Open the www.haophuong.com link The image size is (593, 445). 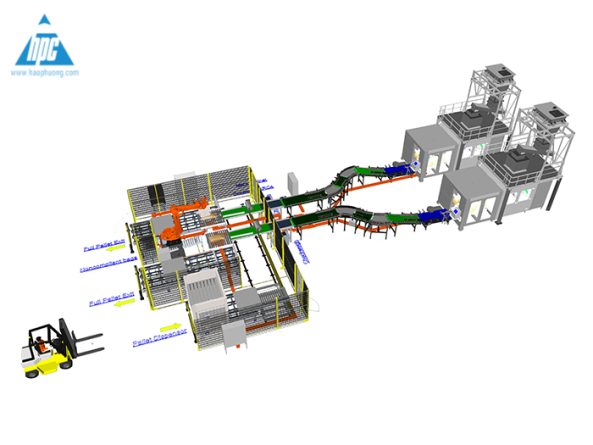45,72
